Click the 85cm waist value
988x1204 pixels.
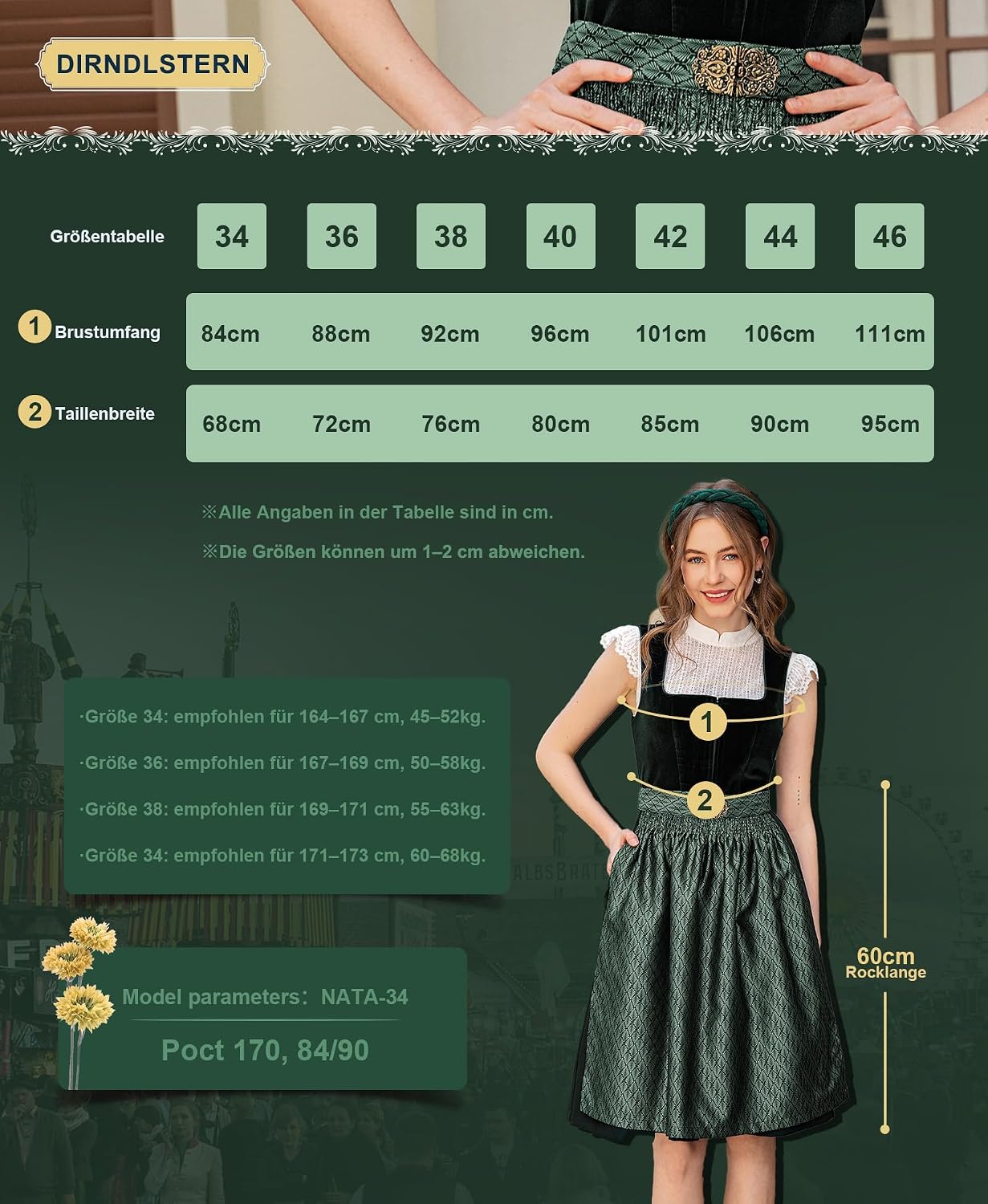[x=670, y=424]
